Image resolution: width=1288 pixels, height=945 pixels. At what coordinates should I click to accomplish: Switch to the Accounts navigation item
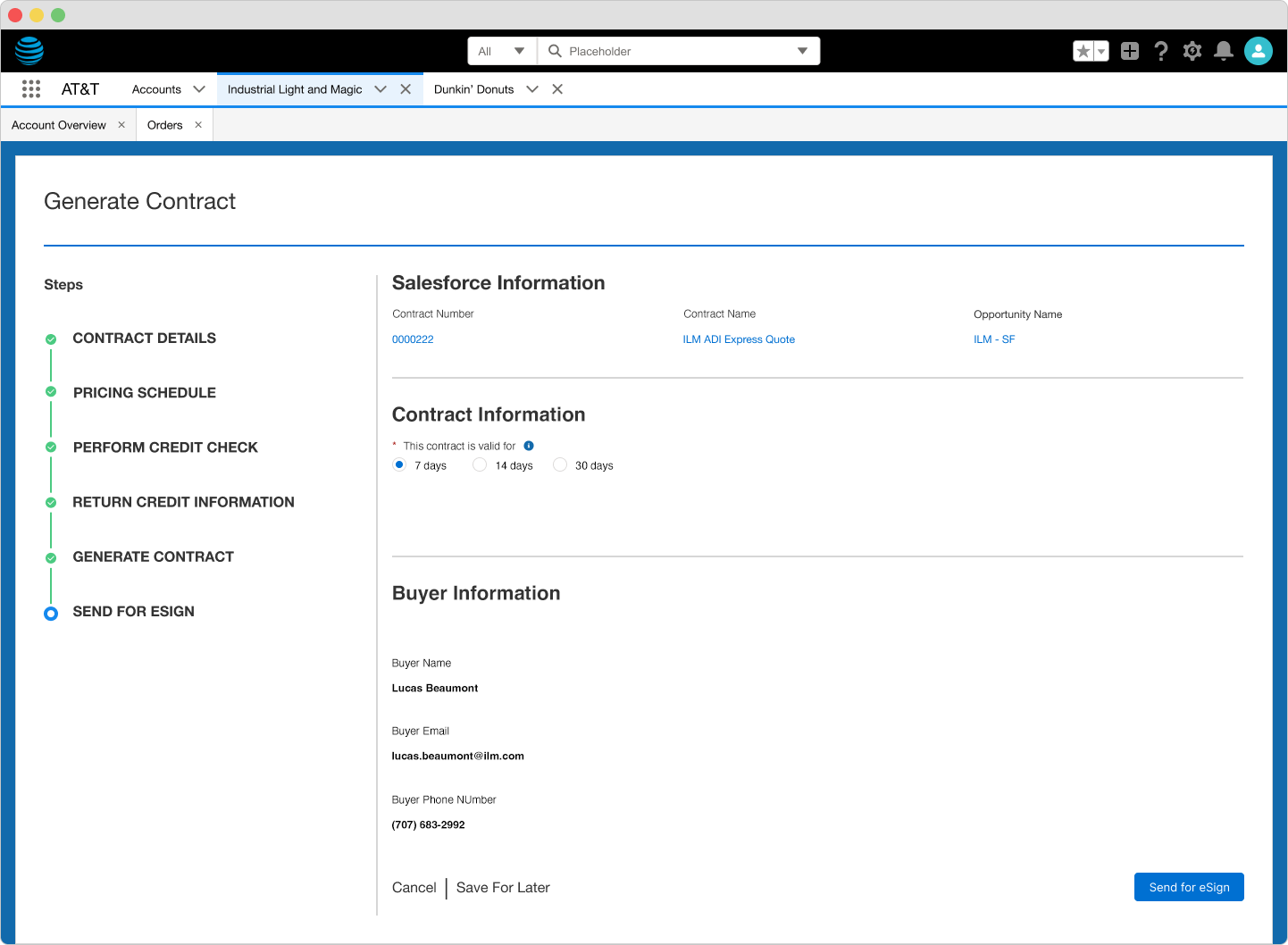point(156,89)
